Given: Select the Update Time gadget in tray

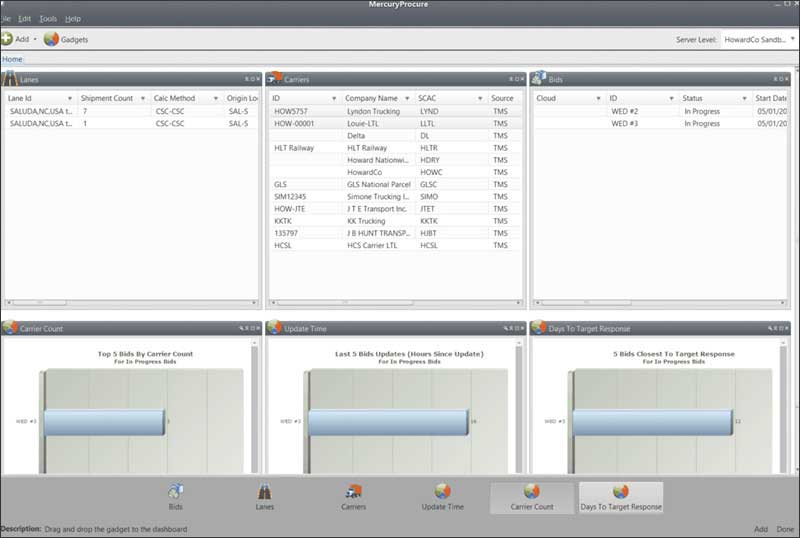Looking at the screenshot, I should [442, 497].
